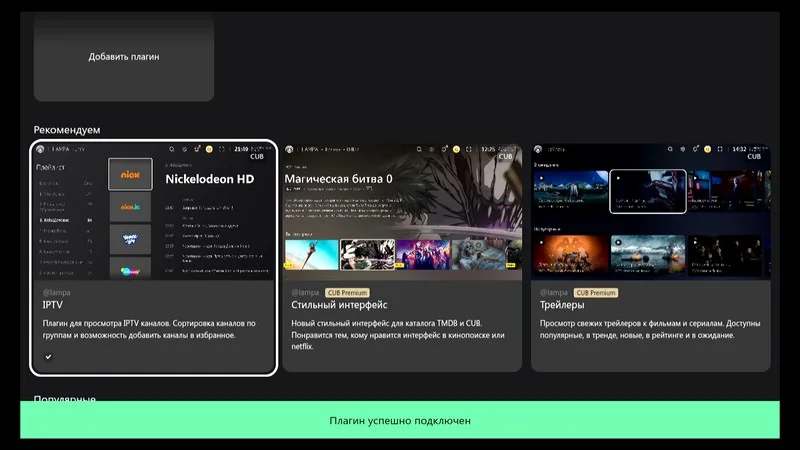The height and width of the screenshot is (450, 800).
Task: Click the @lampa author label on the Трейлеры card
Action: tap(554, 292)
